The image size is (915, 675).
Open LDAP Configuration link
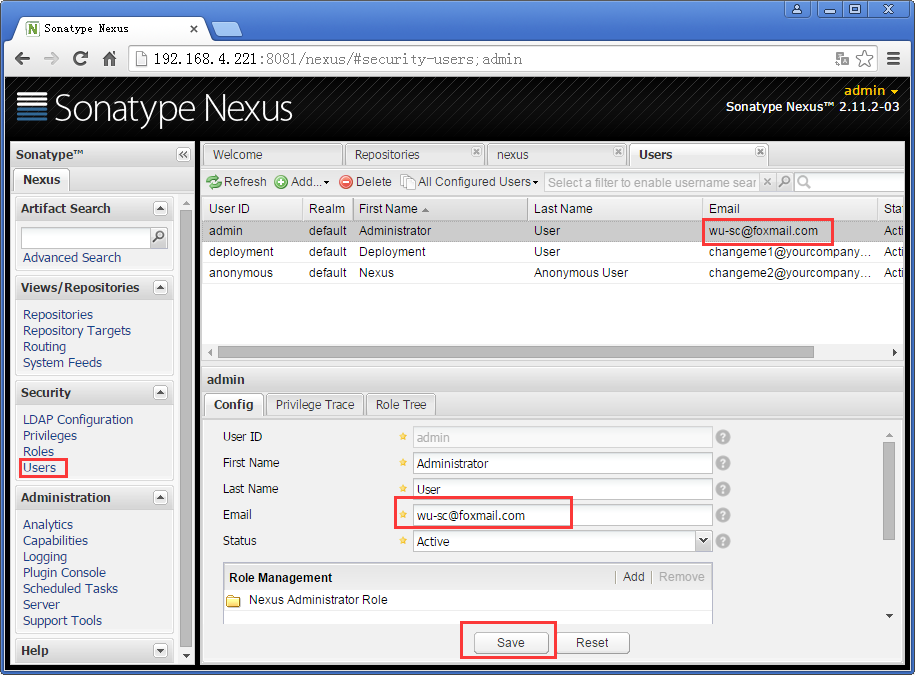click(78, 419)
